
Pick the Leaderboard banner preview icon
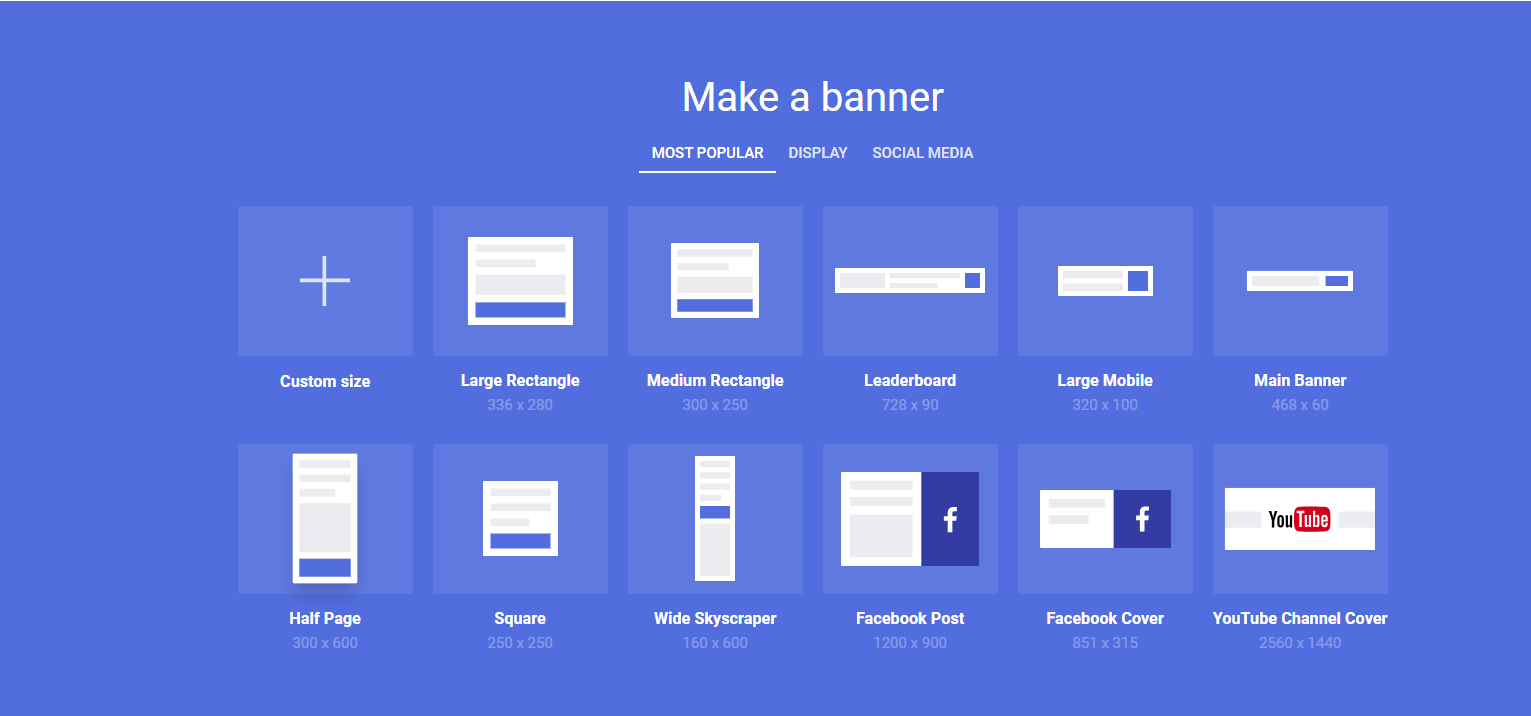pyautogui.click(x=910, y=281)
